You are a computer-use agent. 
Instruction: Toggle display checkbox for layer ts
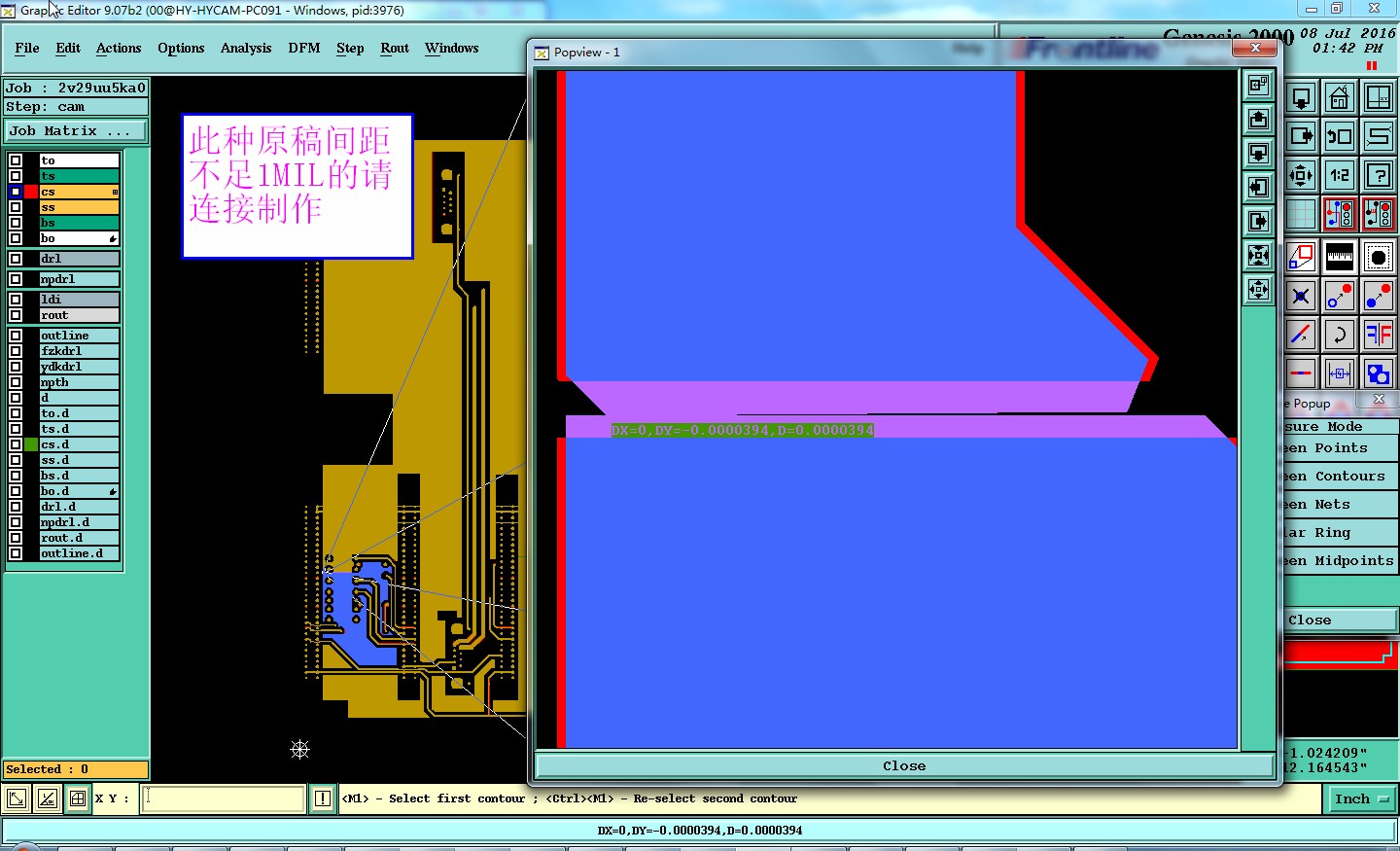tap(16, 176)
